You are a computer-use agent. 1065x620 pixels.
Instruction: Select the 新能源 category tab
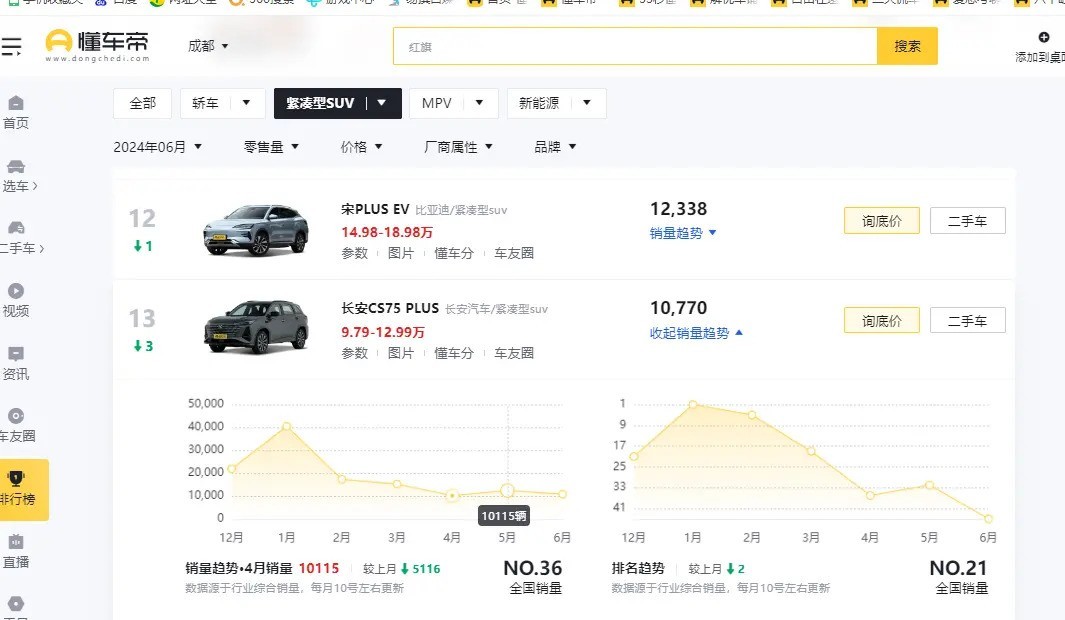point(539,103)
